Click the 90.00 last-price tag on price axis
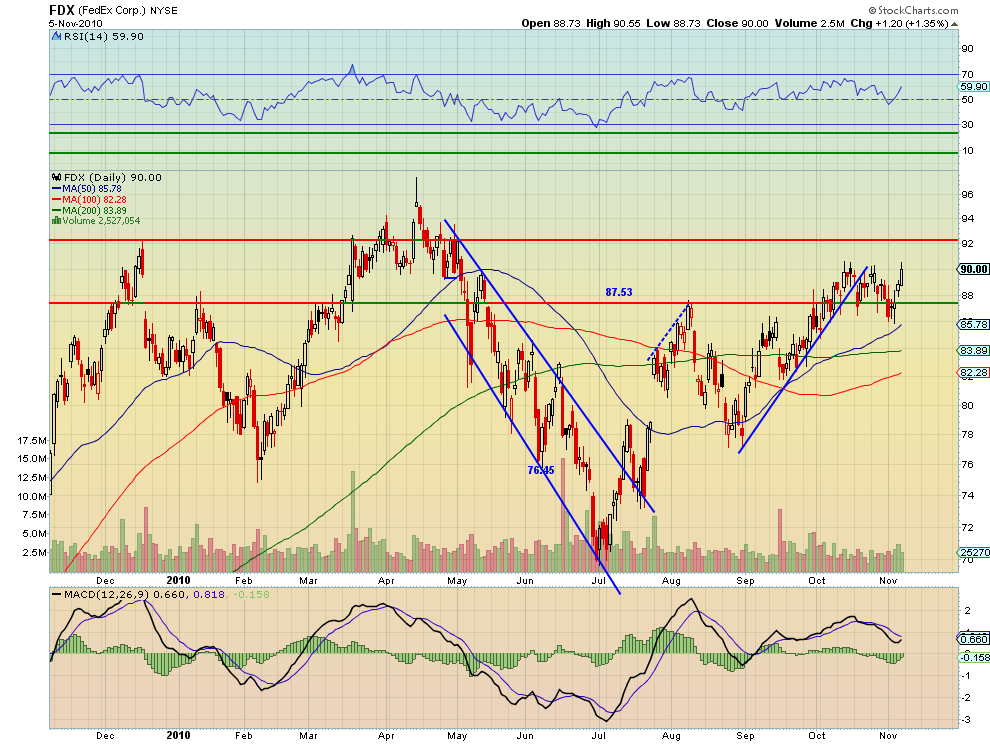 pyautogui.click(x=973, y=269)
